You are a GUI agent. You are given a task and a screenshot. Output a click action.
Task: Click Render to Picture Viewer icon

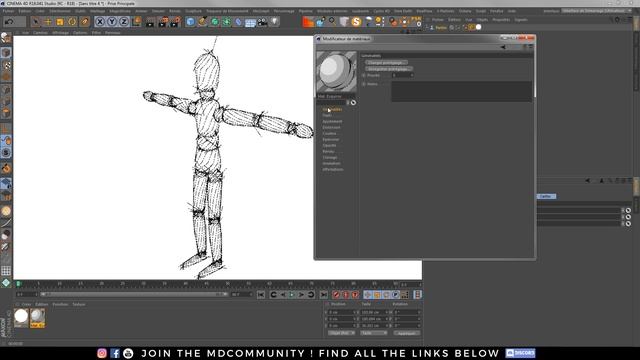point(163,22)
